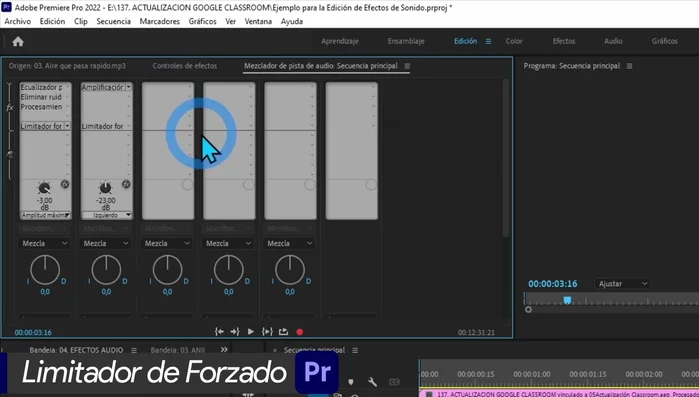The width and height of the screenshot is (699, 397).
Task: Toggle the Loop playback button
Action: [284, 332]
